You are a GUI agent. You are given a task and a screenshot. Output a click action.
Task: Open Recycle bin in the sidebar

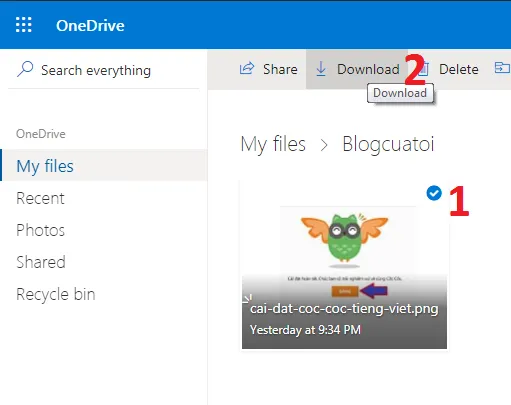[56, 294]
